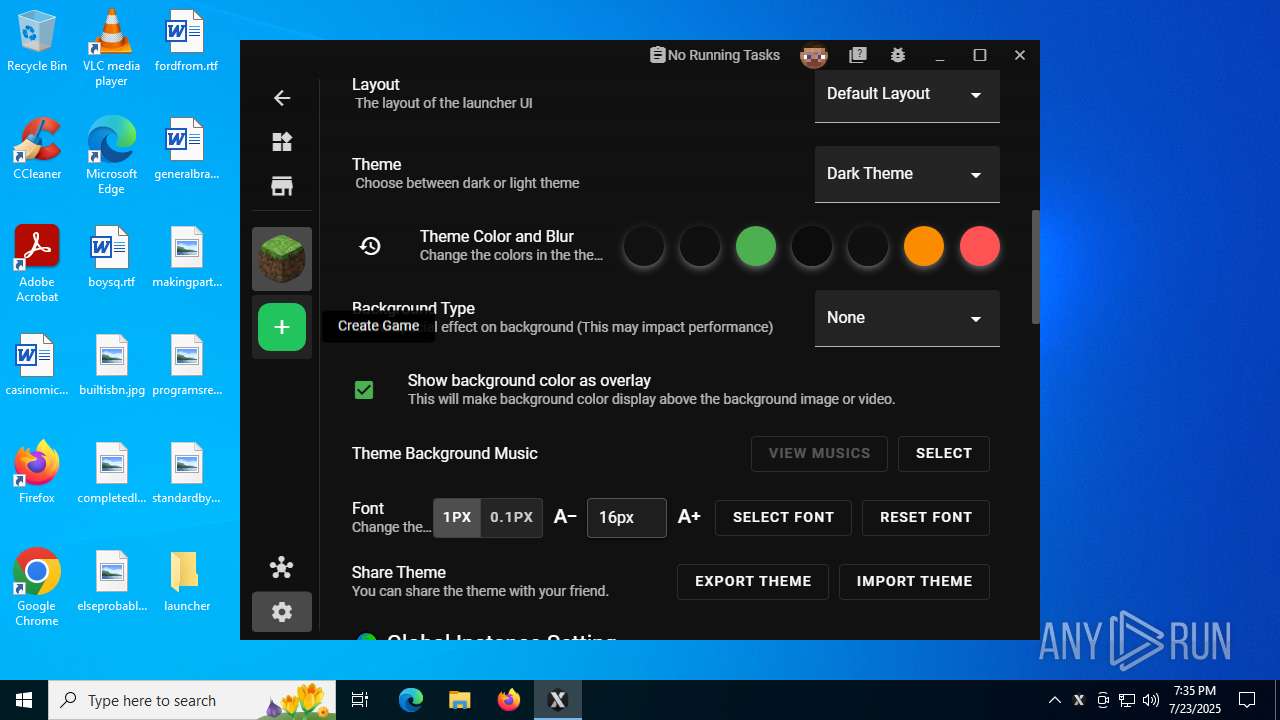Decrease font size with A− button
Viewport: 1280px width, 720px height.
click(565, 517)
